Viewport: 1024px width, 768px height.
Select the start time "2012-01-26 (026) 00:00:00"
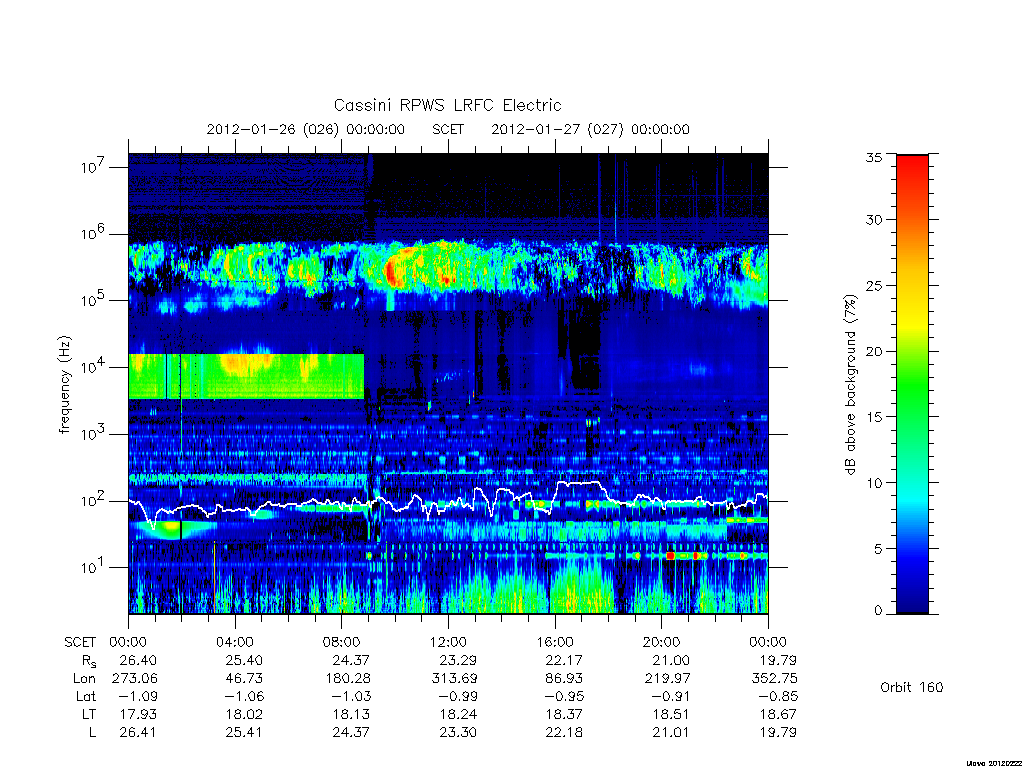pyautogui.click(x=306, y=129)
